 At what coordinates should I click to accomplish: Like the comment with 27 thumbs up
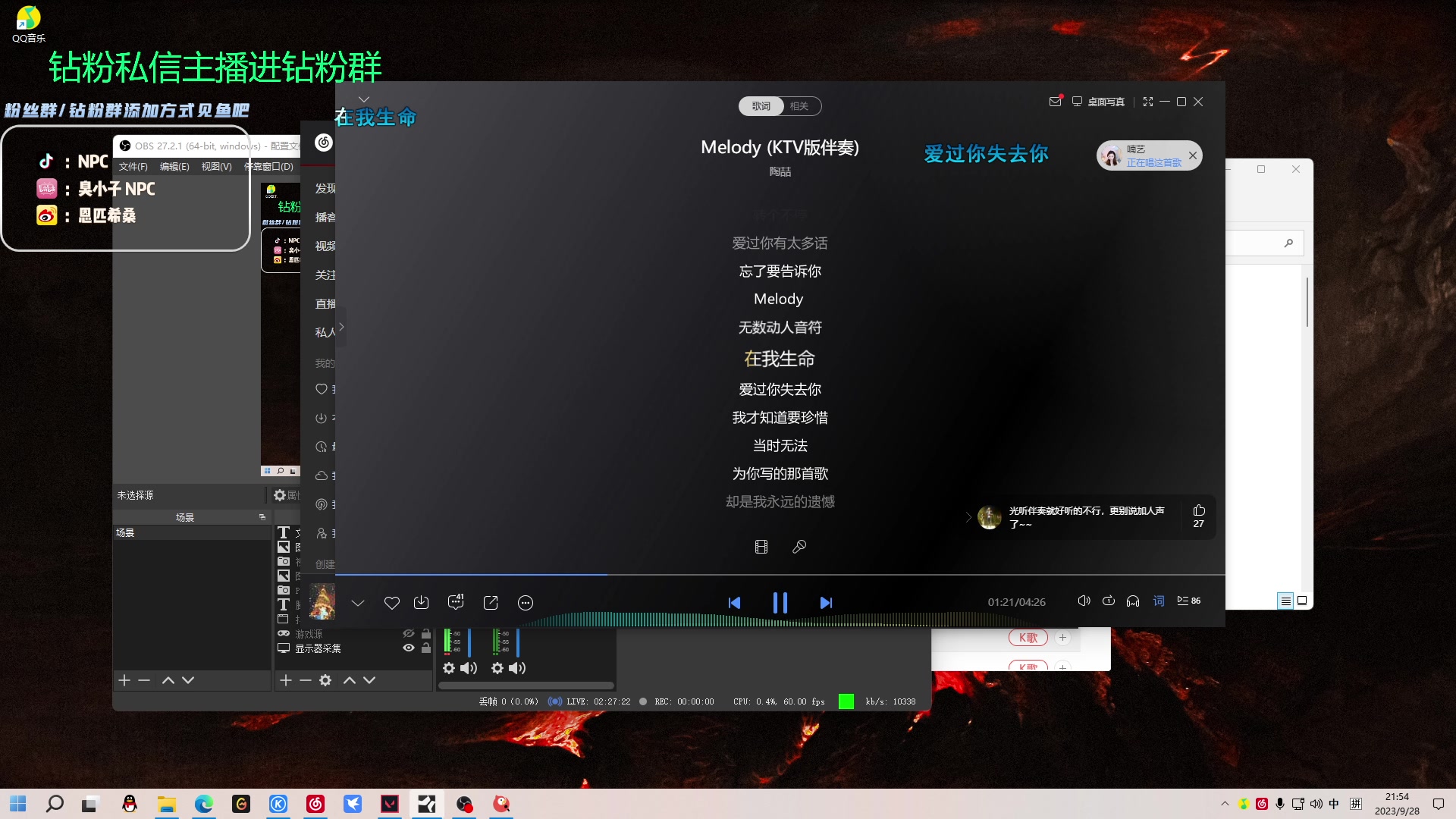pos(1198,512)
